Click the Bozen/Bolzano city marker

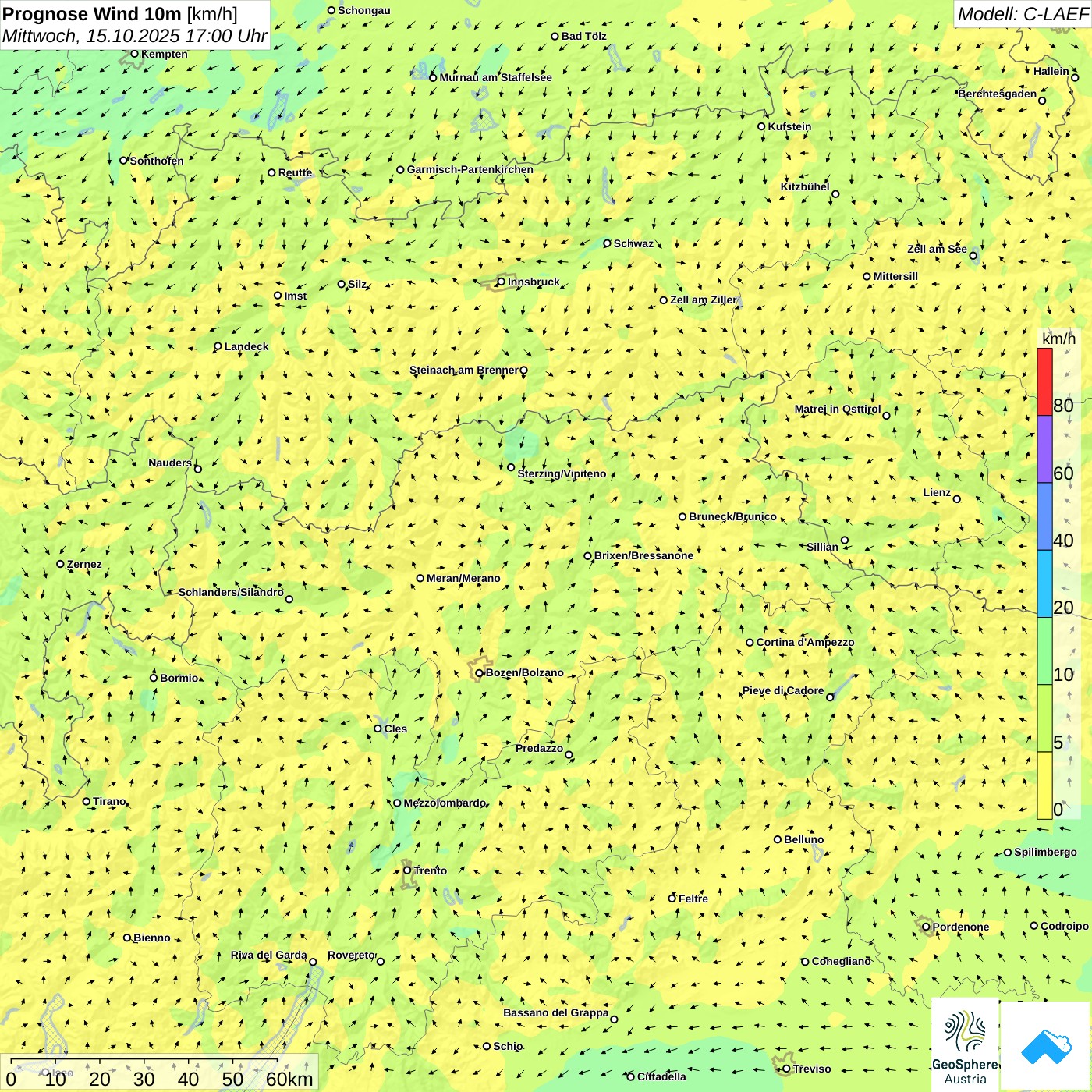click(480, 673)
